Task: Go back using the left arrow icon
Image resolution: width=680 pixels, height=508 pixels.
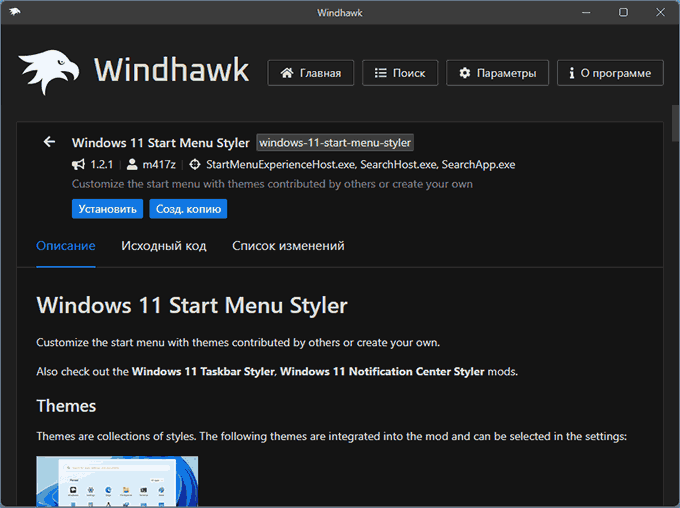Action: pos(49,142)
